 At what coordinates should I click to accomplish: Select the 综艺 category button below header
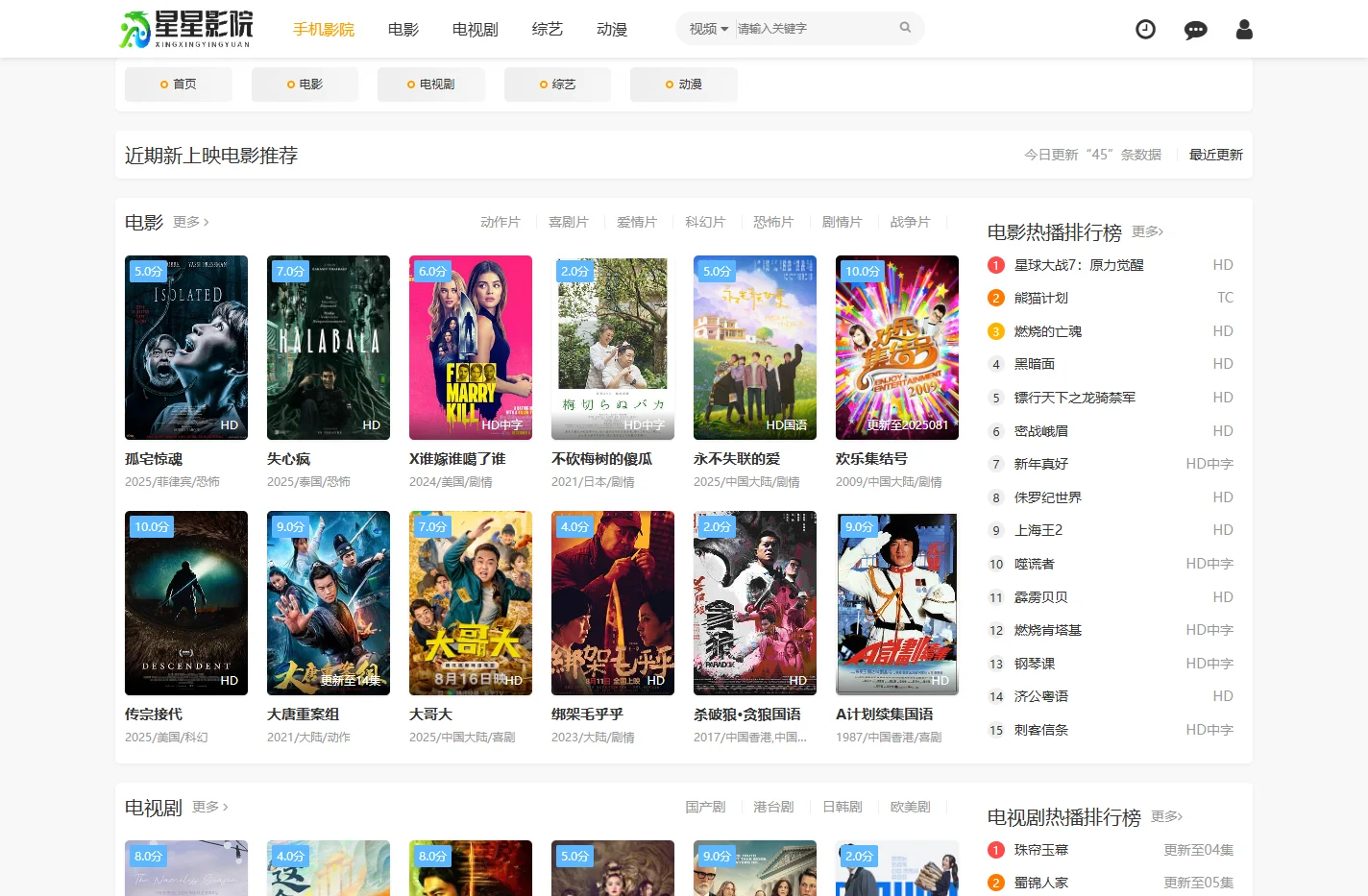(557, 85)
